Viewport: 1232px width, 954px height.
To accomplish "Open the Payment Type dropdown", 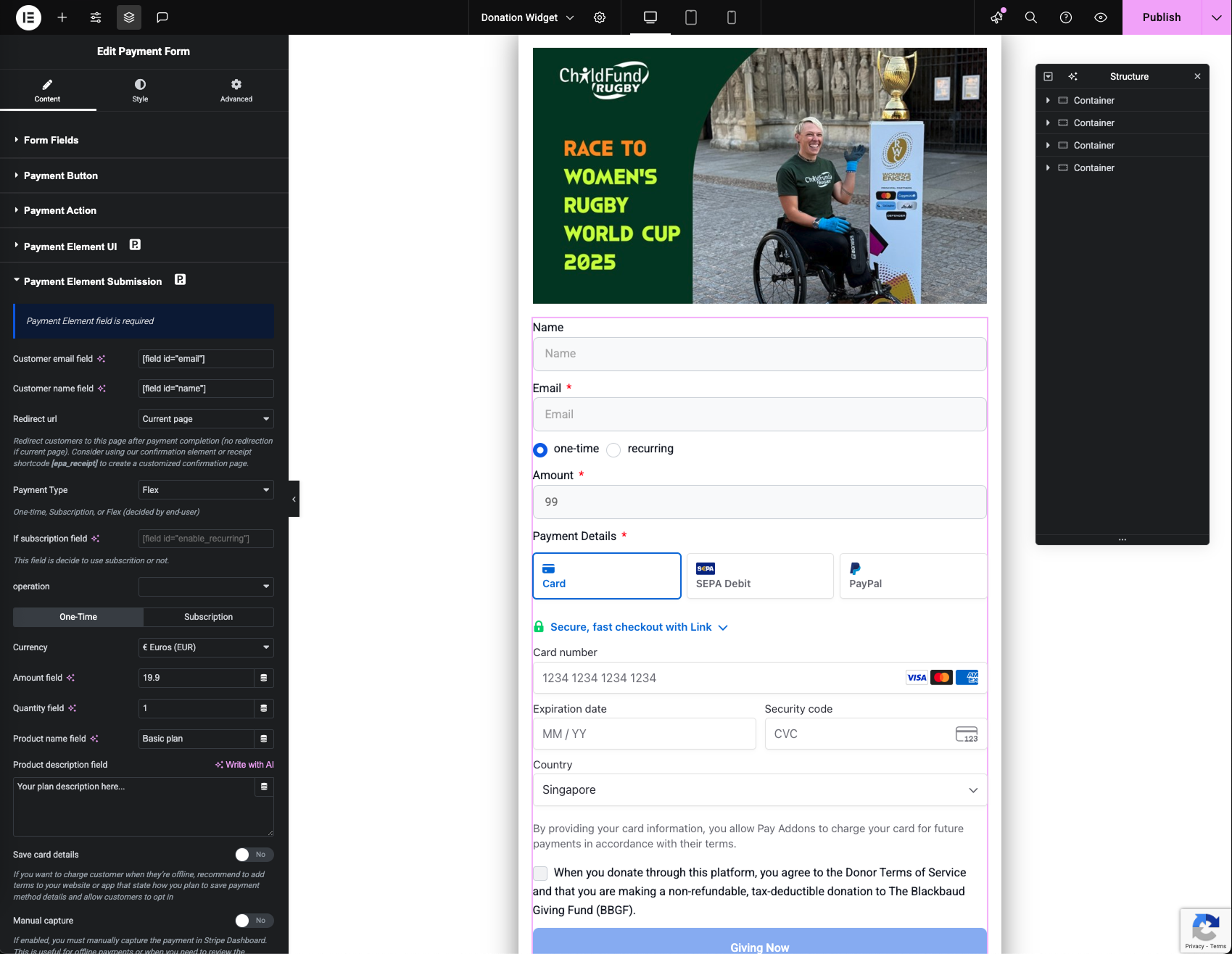I will click(x=206, y=490).
